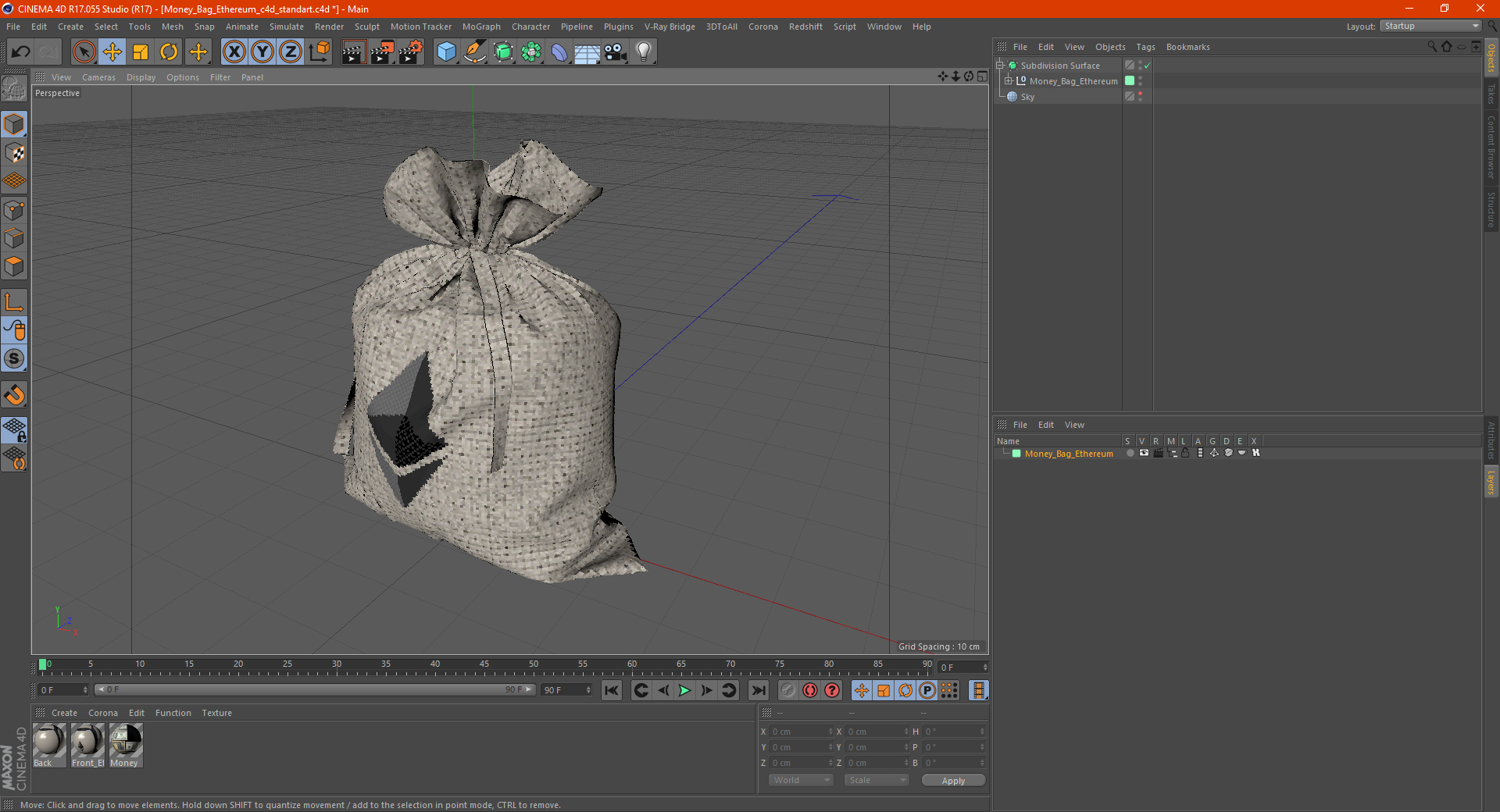Screen dimensions: 1500x812
Task: Click the X position input field
Action: point(801,732)
